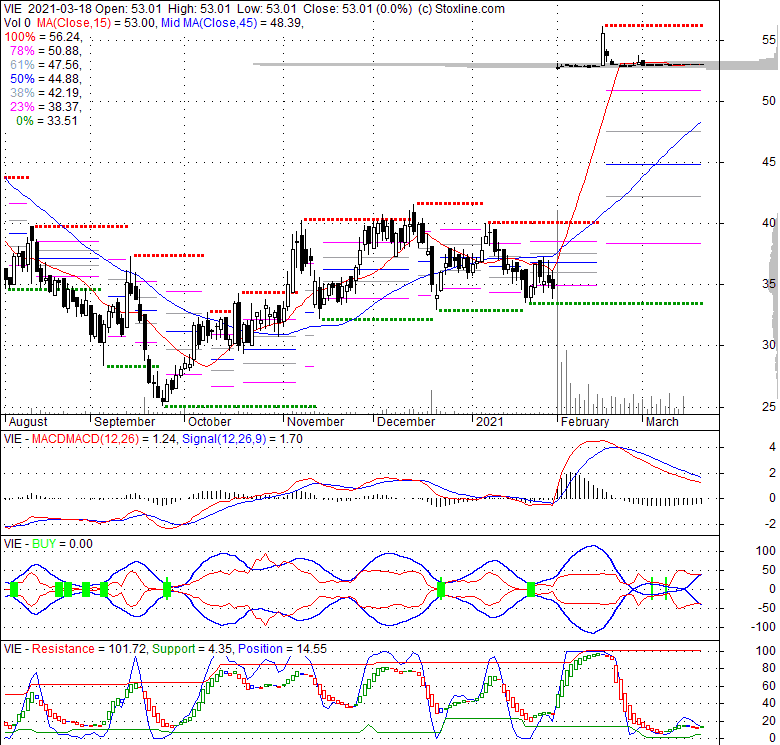Viewport: 780px width, 745px height.
Task: Select the '23% = 38.37' level text
Action: click(x=45, y=106)
